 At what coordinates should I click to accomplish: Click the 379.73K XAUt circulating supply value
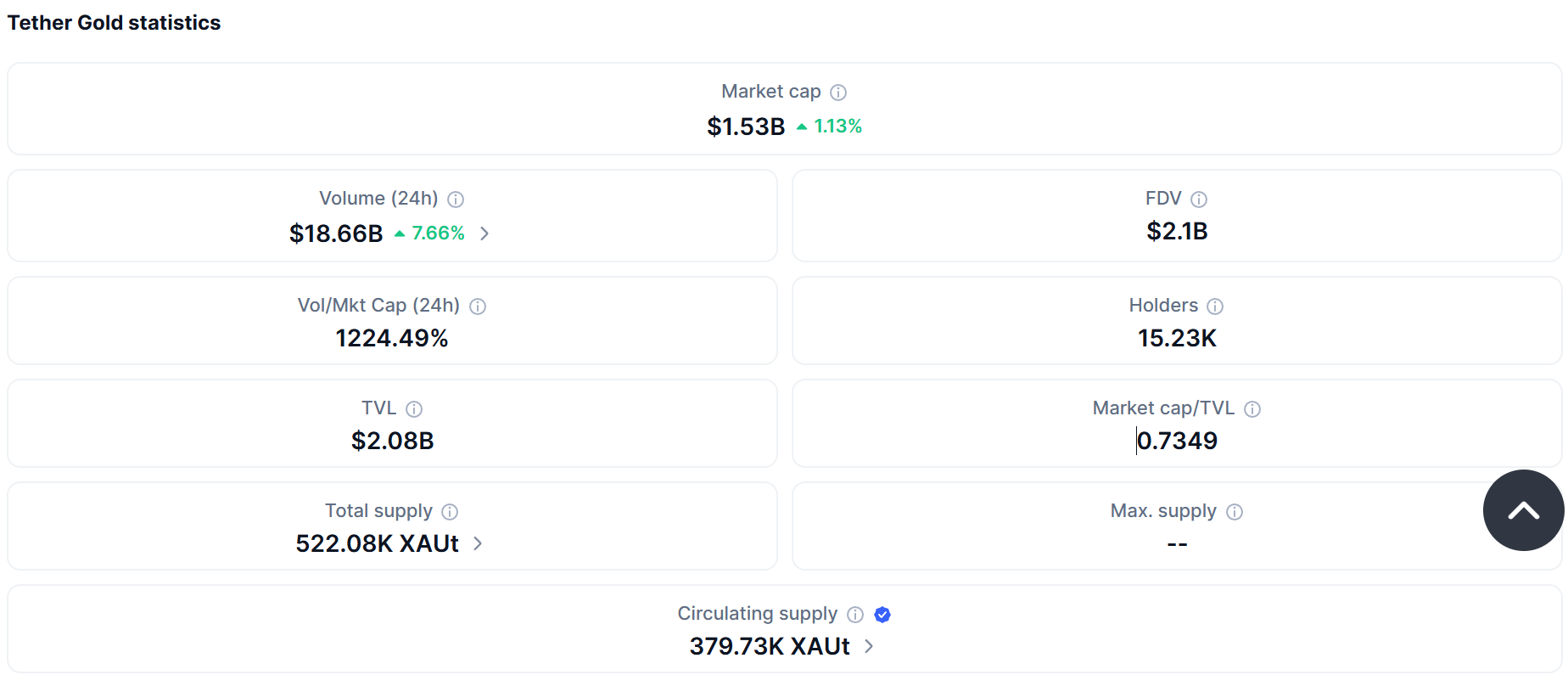tap(770, 646)
